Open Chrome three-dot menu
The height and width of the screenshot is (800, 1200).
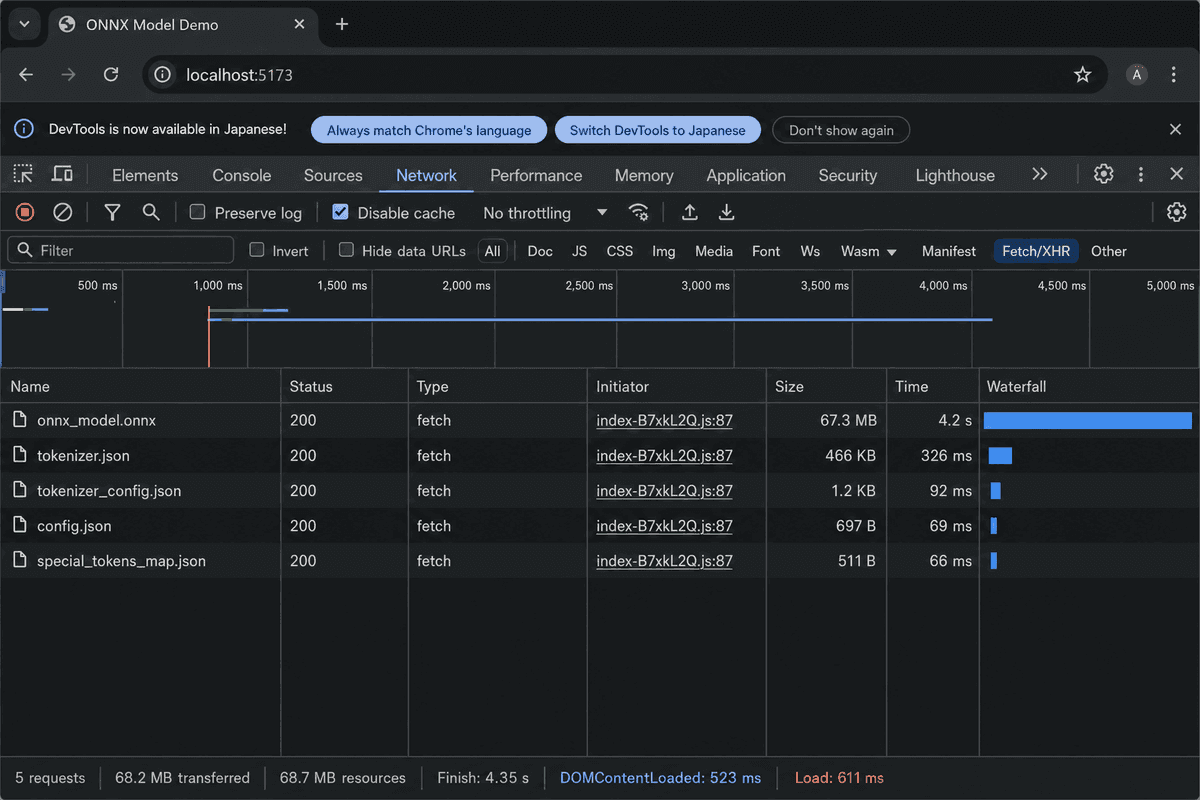[1174, 75]
